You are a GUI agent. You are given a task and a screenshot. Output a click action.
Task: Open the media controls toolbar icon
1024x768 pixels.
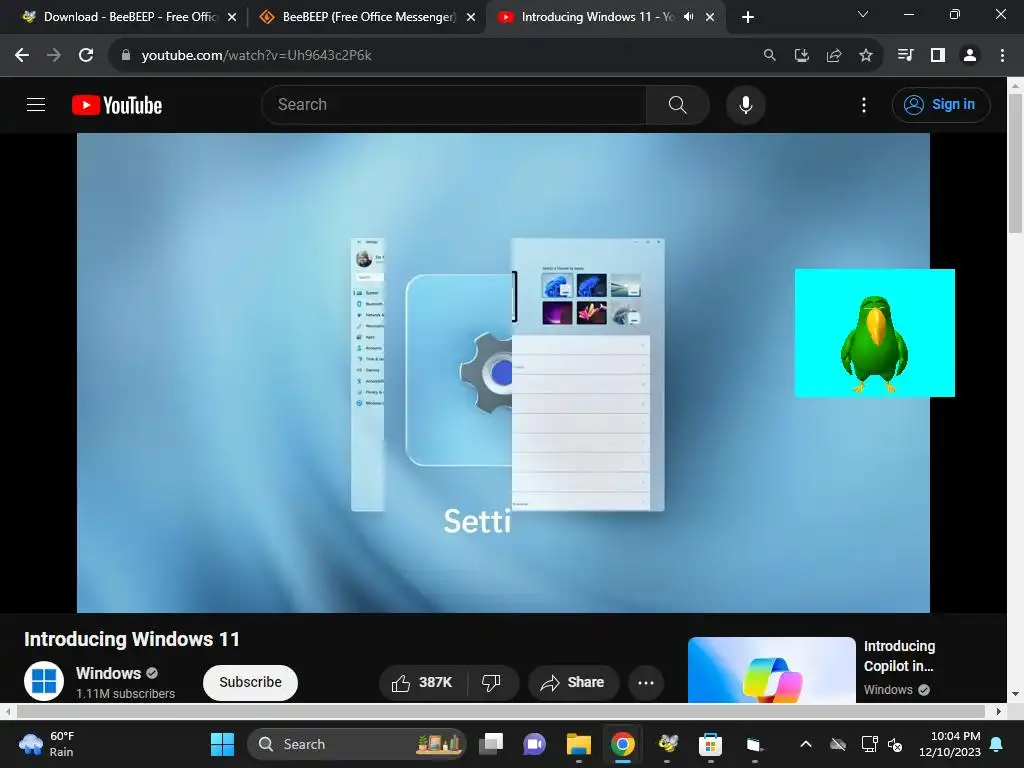click(905, 56)
